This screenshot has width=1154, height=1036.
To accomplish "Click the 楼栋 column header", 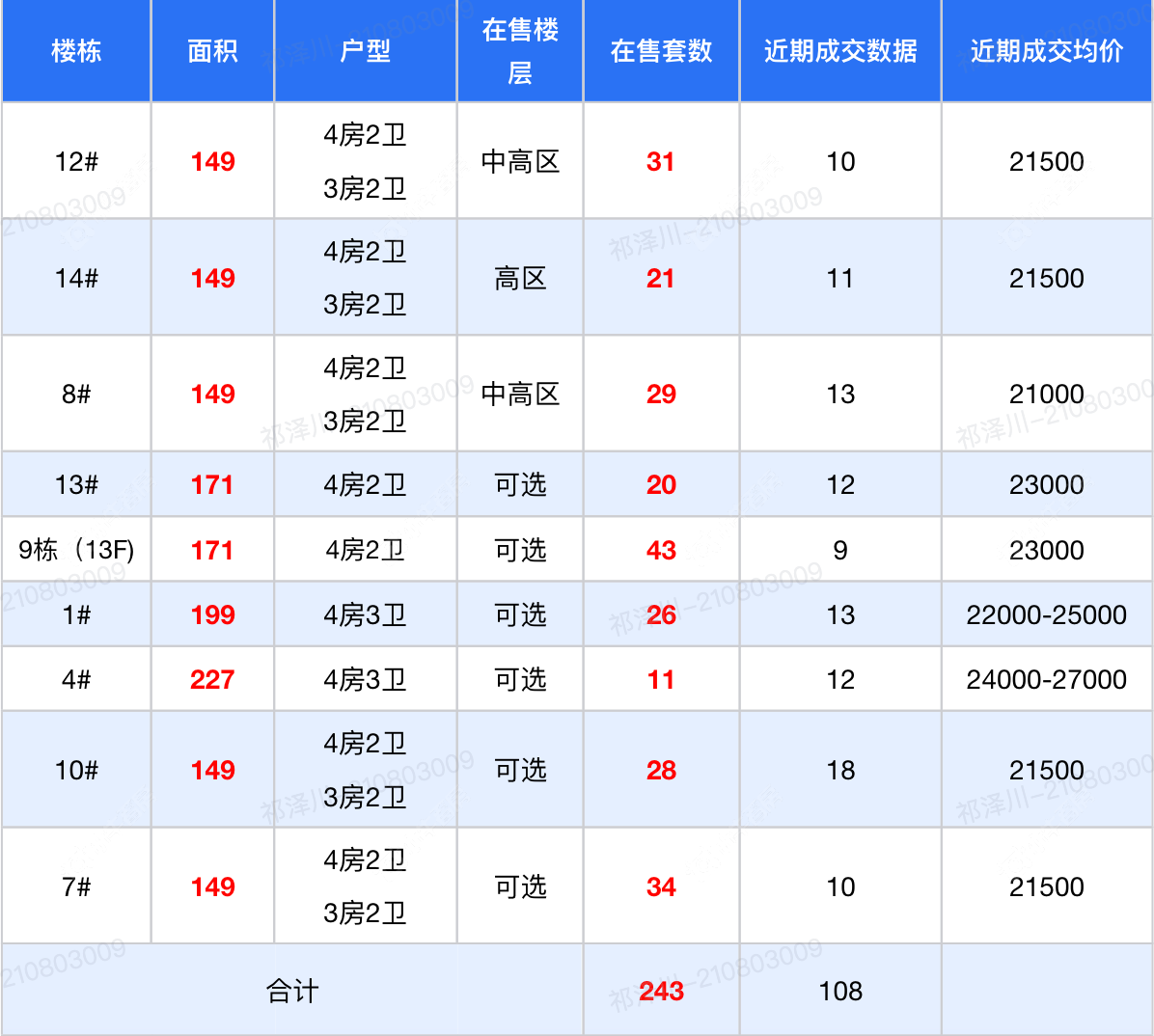I will coord(76,50).
